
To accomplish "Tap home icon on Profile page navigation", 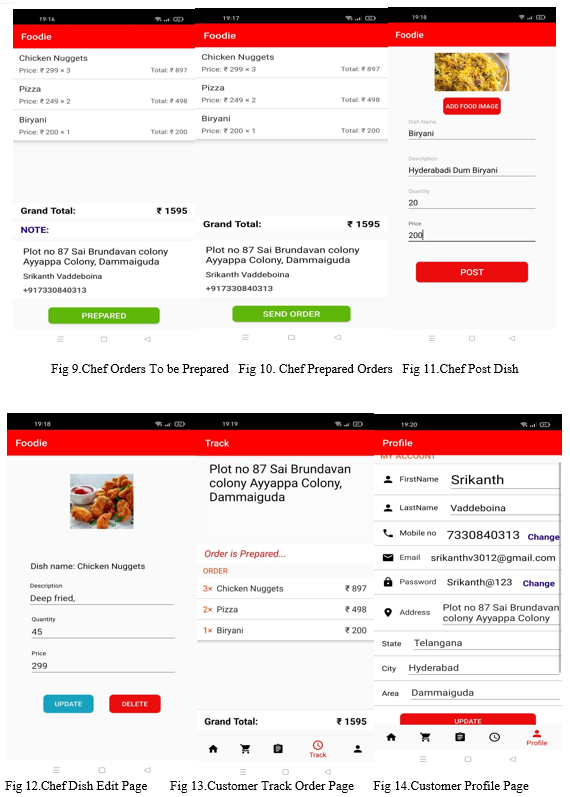I will point(391,737).
